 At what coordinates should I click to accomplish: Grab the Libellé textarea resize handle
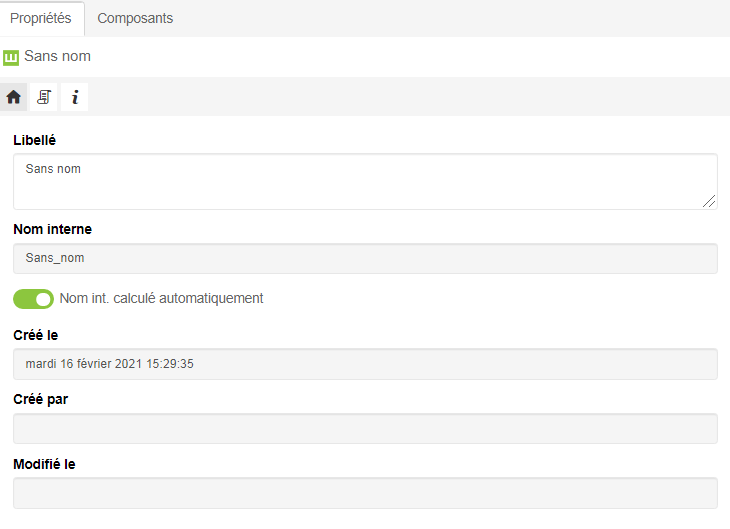pyautogui.click(x=709, y=201)
